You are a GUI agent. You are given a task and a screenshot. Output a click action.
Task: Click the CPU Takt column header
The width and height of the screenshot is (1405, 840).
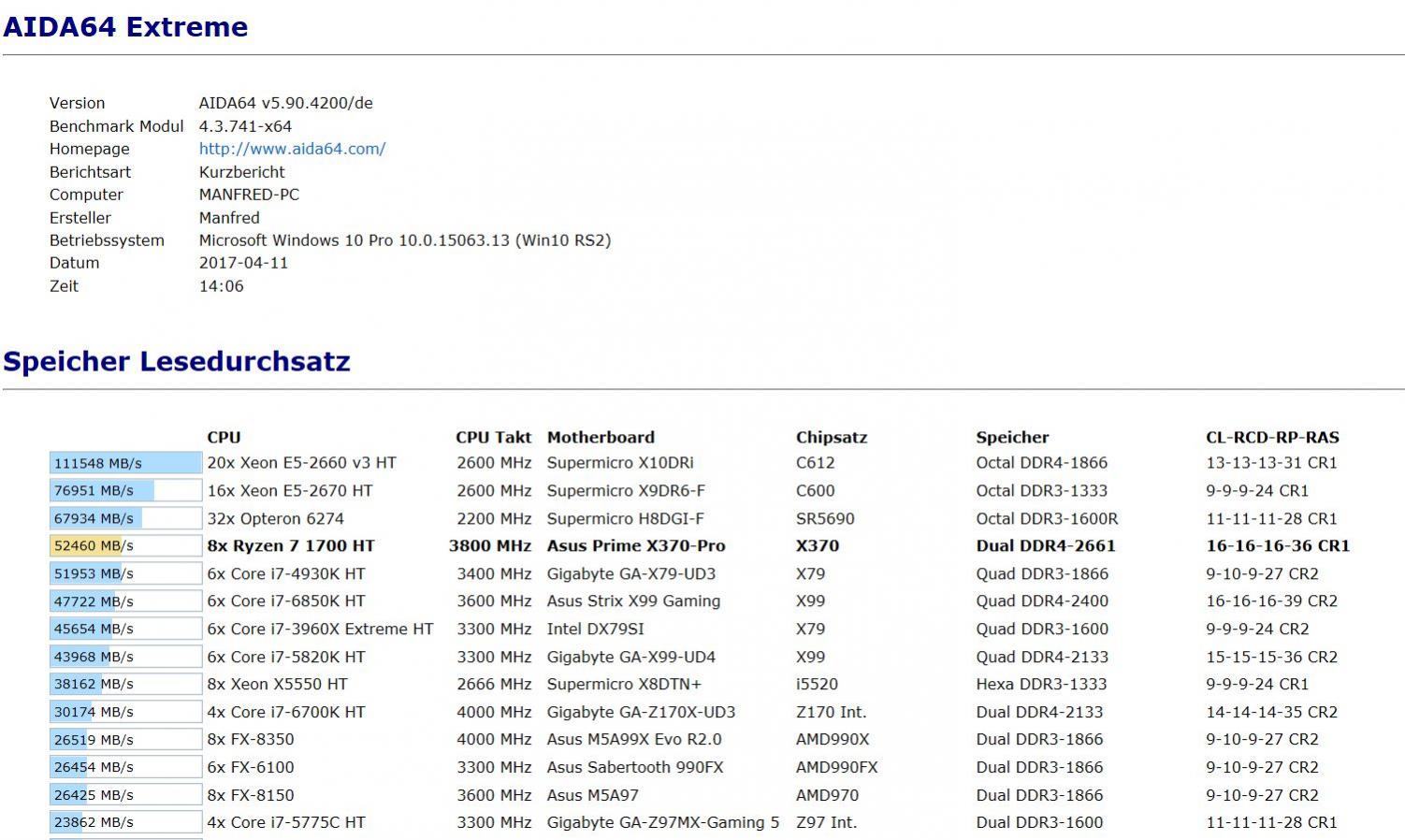493,437
